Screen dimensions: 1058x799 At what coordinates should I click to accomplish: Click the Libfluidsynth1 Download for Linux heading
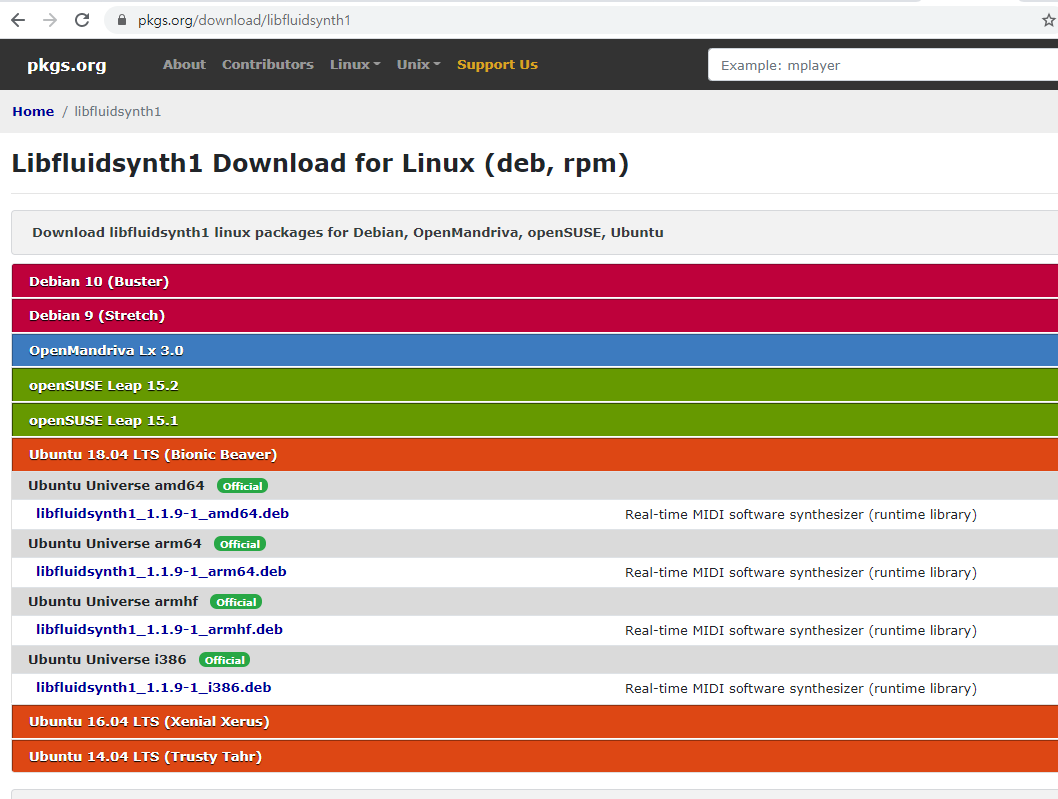(321, 163)
